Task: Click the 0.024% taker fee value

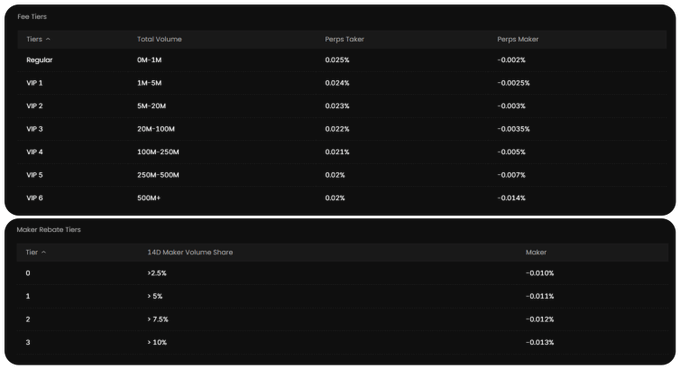Action: pyautogui.click(x=337, y=83)
